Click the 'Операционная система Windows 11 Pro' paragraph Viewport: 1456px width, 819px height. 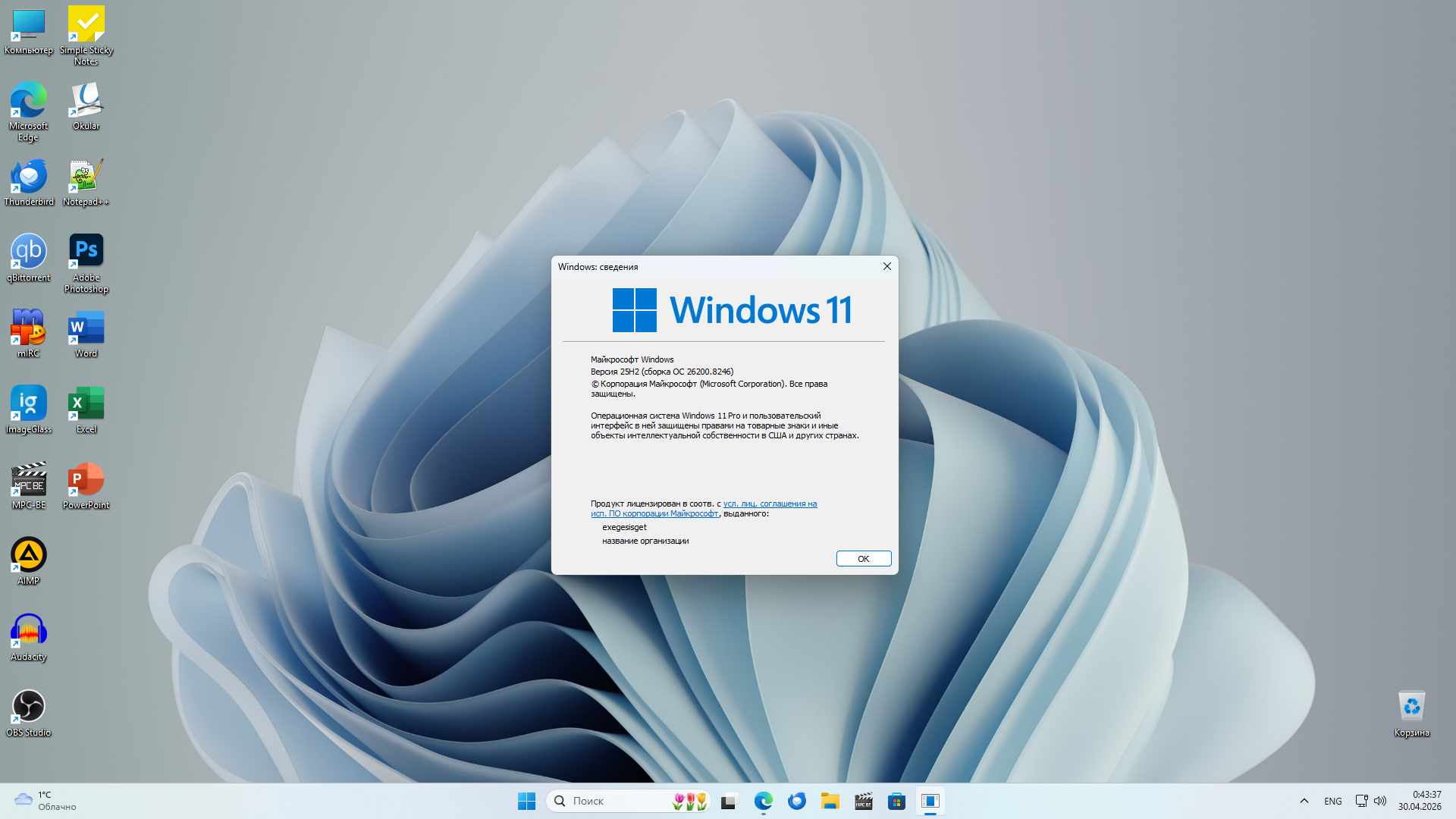tap(725, 425)
